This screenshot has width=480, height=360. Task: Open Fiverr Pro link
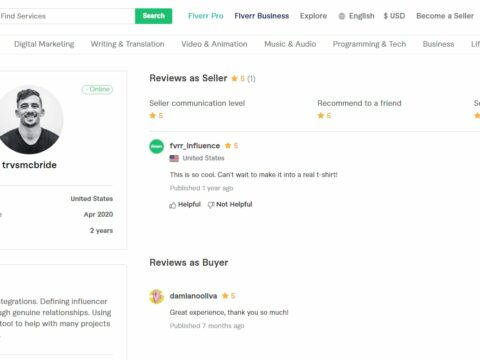click(206, 16)
